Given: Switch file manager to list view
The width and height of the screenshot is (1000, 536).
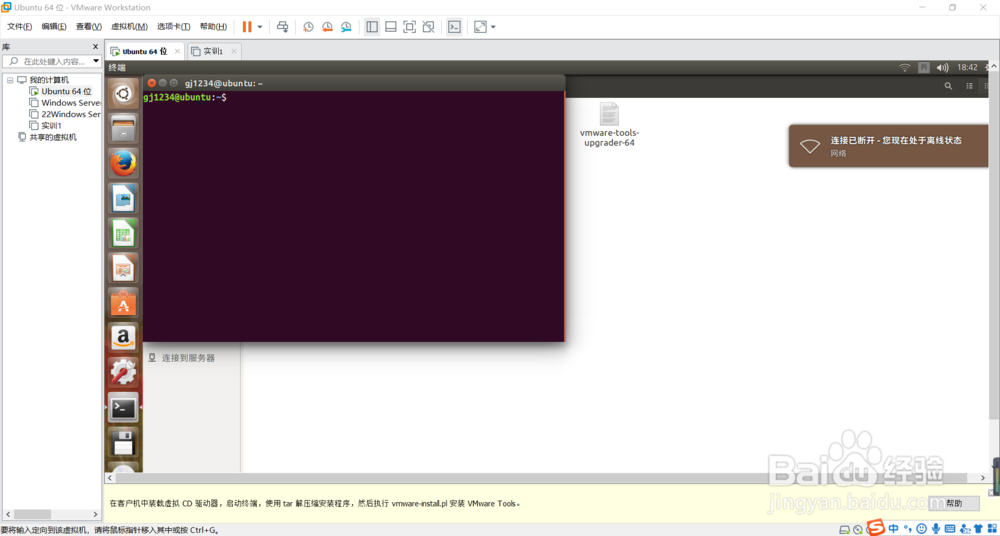Looking at the screenshot, I should pyautogui.click(x=969, y=86).
